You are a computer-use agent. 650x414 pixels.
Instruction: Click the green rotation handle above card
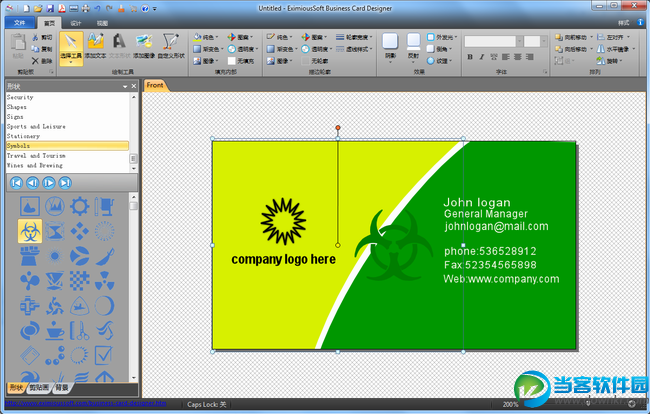tap(338, 128)
